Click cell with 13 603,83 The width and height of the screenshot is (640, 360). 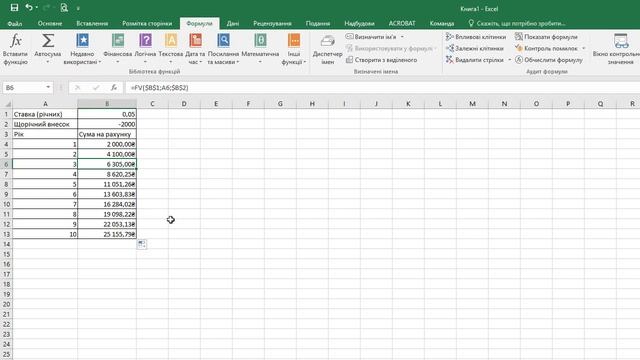pyautogui.click(x=107, y=194)
